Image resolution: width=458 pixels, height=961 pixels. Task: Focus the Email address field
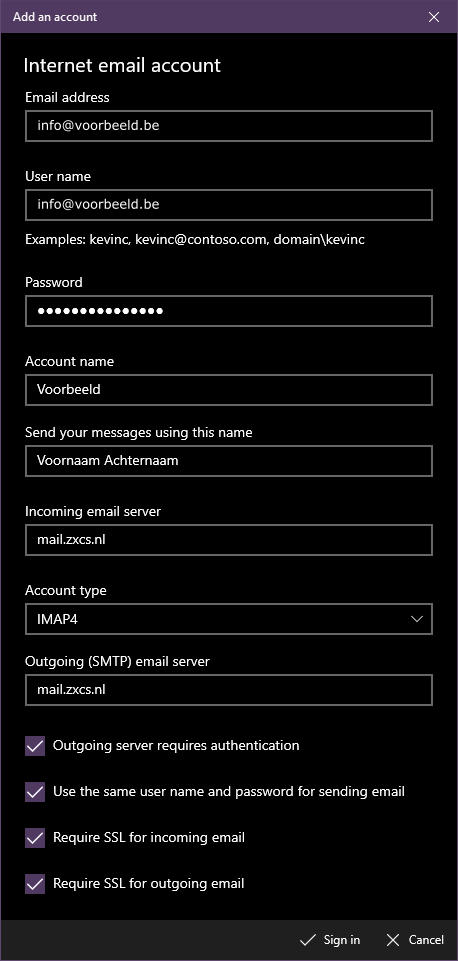229,126
